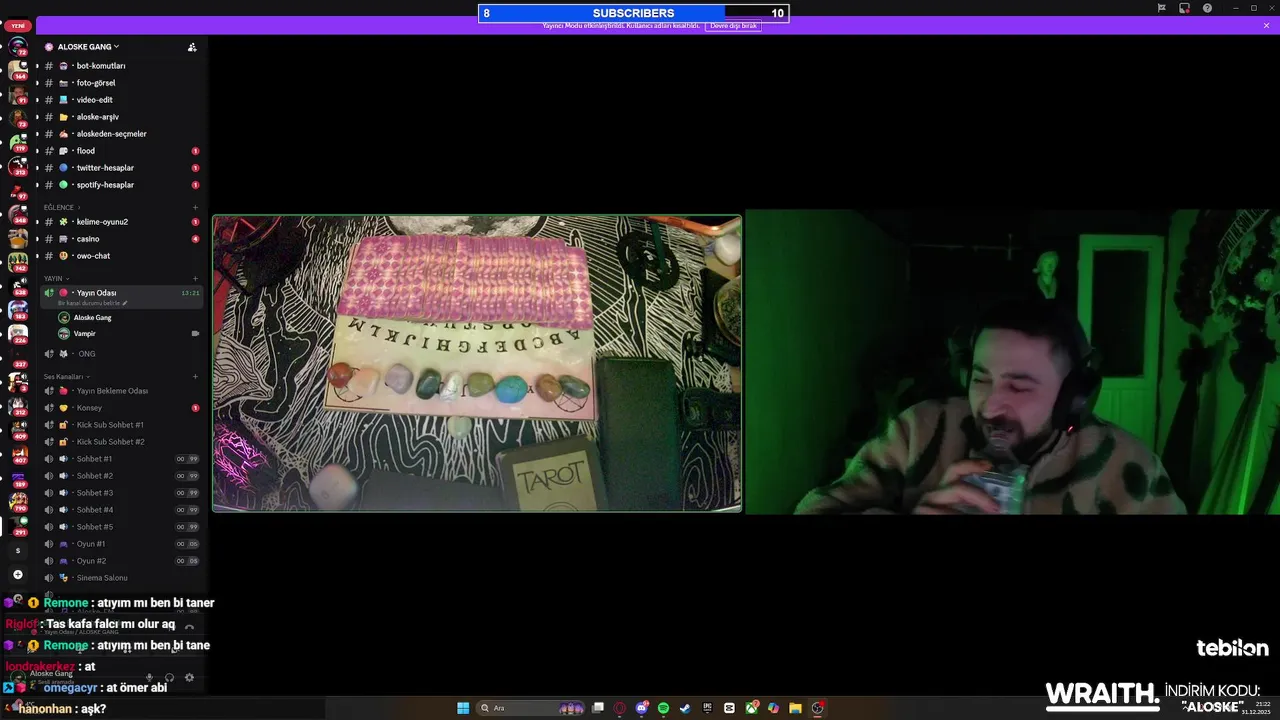Open the casino channel
This screenshot has width=1280, height=720.
(x=120, y=239)
